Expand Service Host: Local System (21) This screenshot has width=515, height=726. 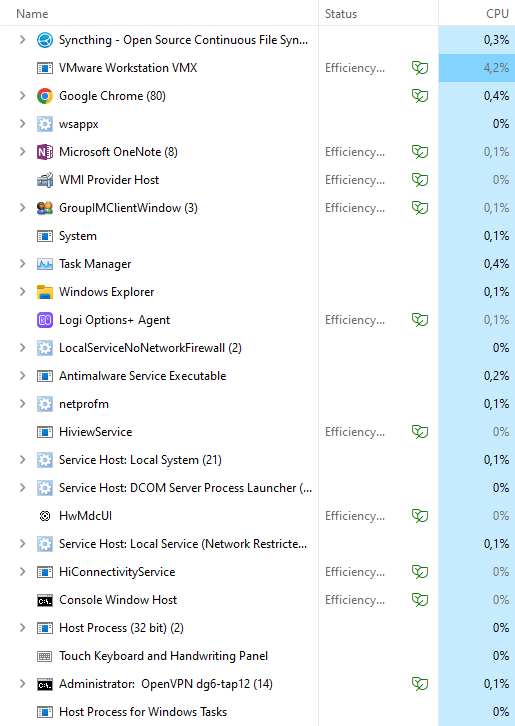pyautogui.click(x=22, y=460)
